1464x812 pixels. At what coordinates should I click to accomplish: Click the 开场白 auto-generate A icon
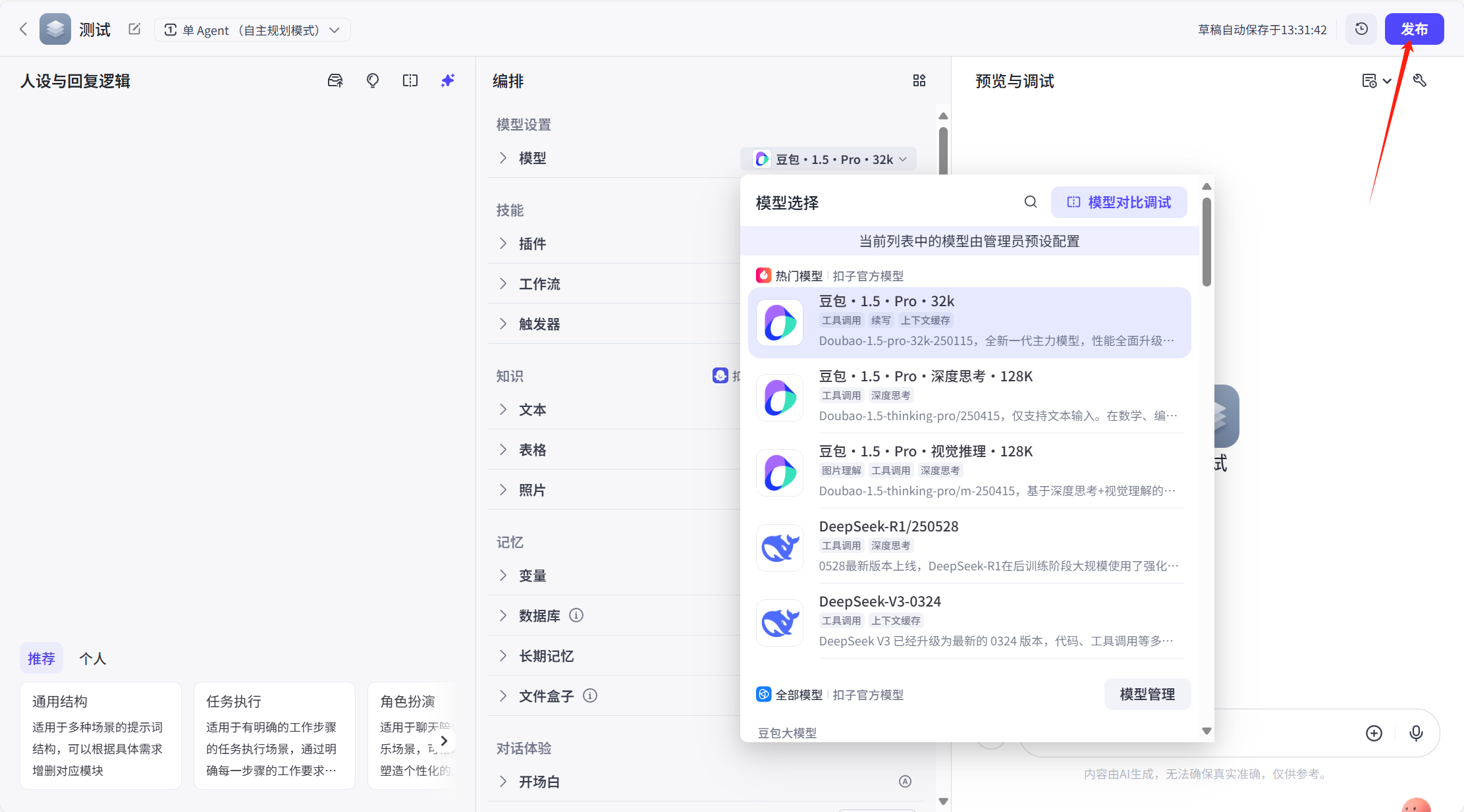point(906,781)
